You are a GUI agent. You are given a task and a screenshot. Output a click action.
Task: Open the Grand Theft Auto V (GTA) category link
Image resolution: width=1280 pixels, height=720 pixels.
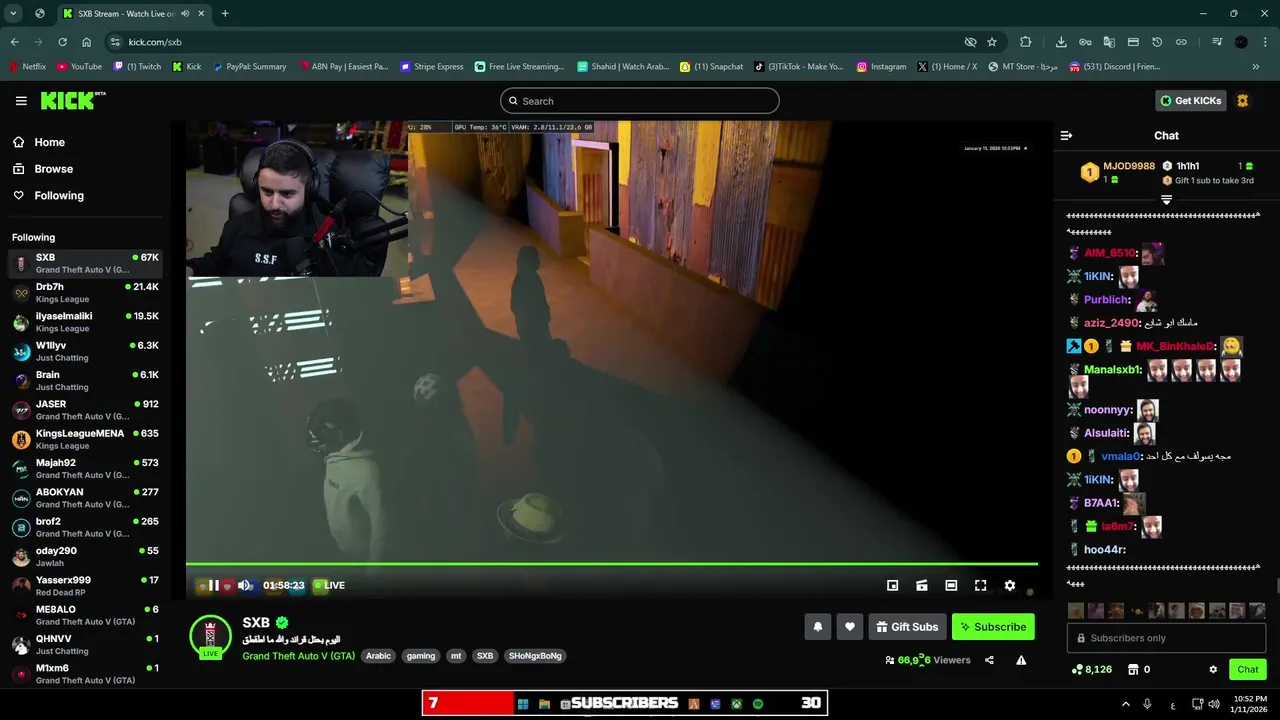(298, 656)
